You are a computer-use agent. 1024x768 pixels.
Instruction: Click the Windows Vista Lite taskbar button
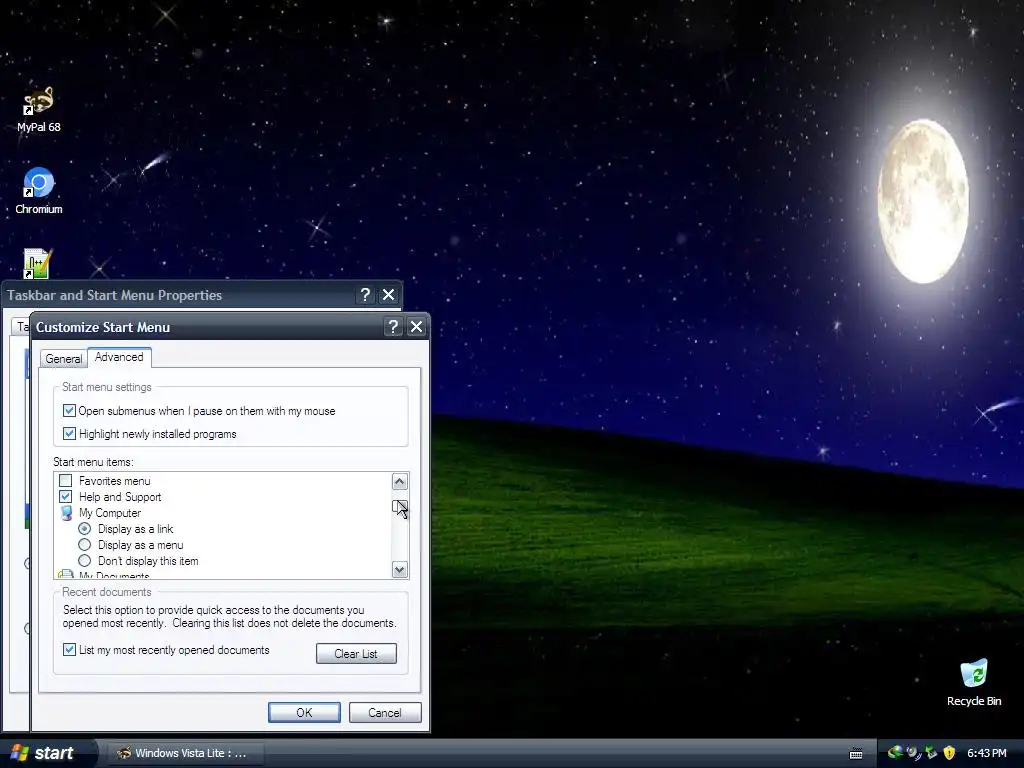185,753
